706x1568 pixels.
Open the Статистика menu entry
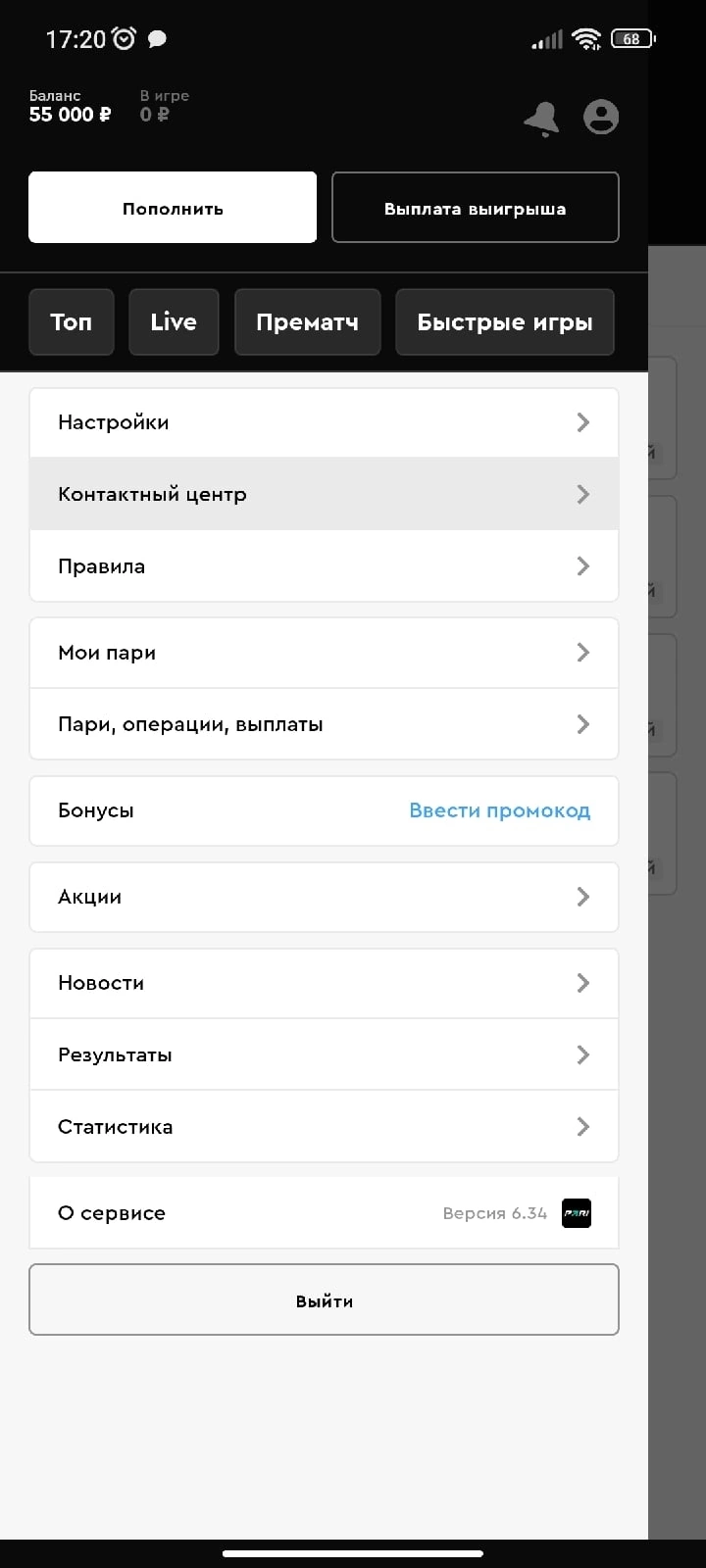[x=324, y=1127]
